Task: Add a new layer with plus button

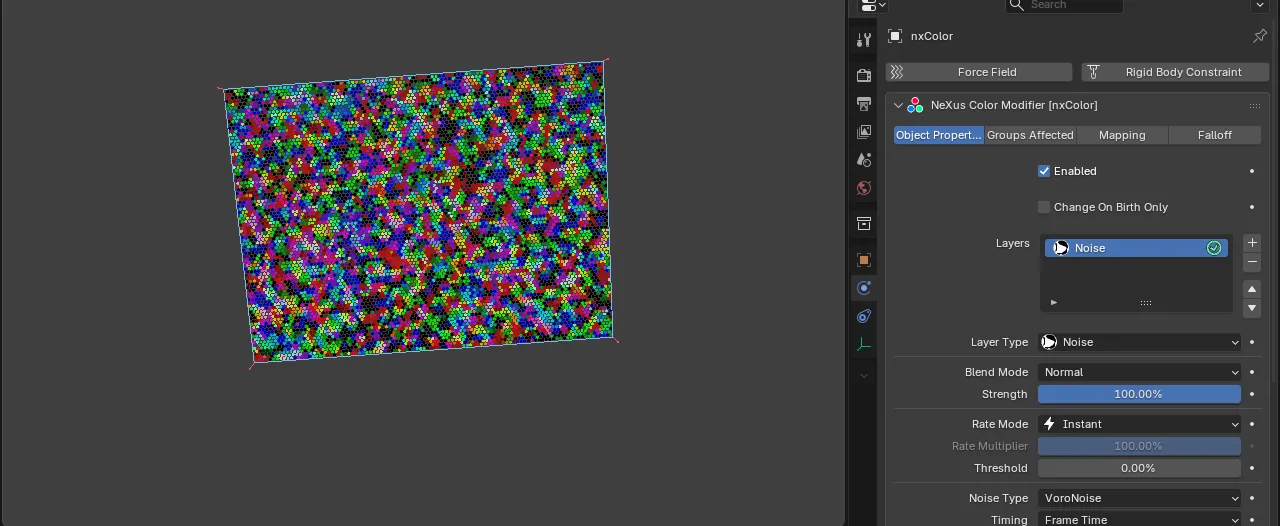Action: point(1252,243)
